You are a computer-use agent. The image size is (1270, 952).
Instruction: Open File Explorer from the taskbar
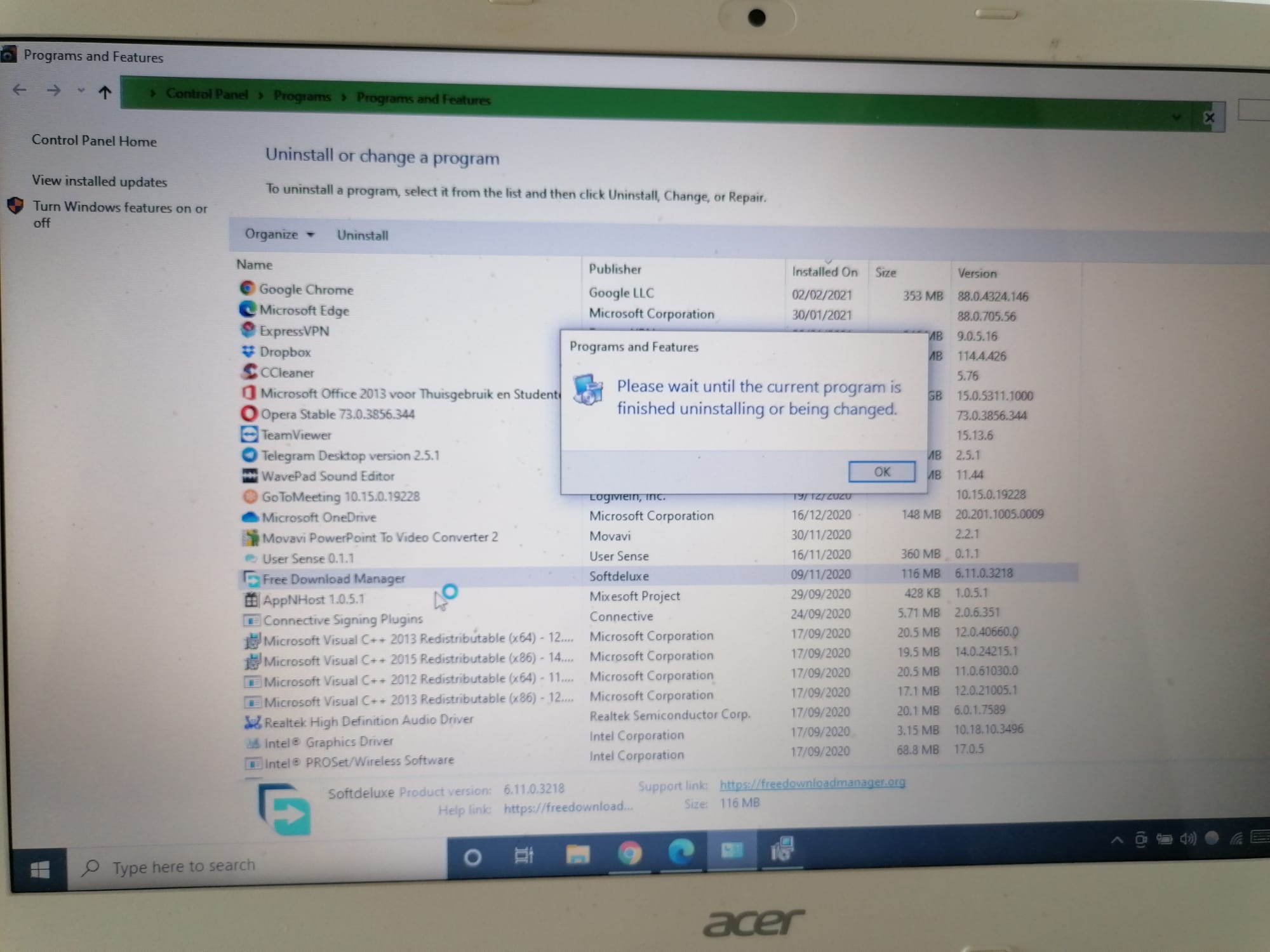(577, 854)
